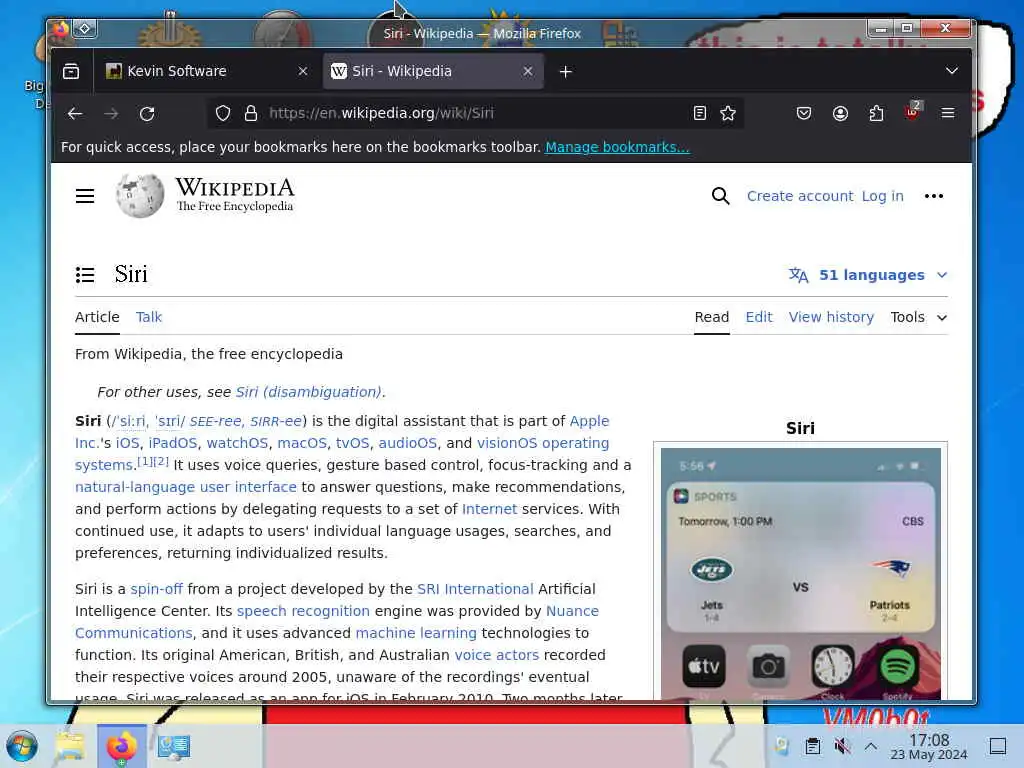Show site security padlock info
The image size is (1024, 768).
click(x=251, y=114)
